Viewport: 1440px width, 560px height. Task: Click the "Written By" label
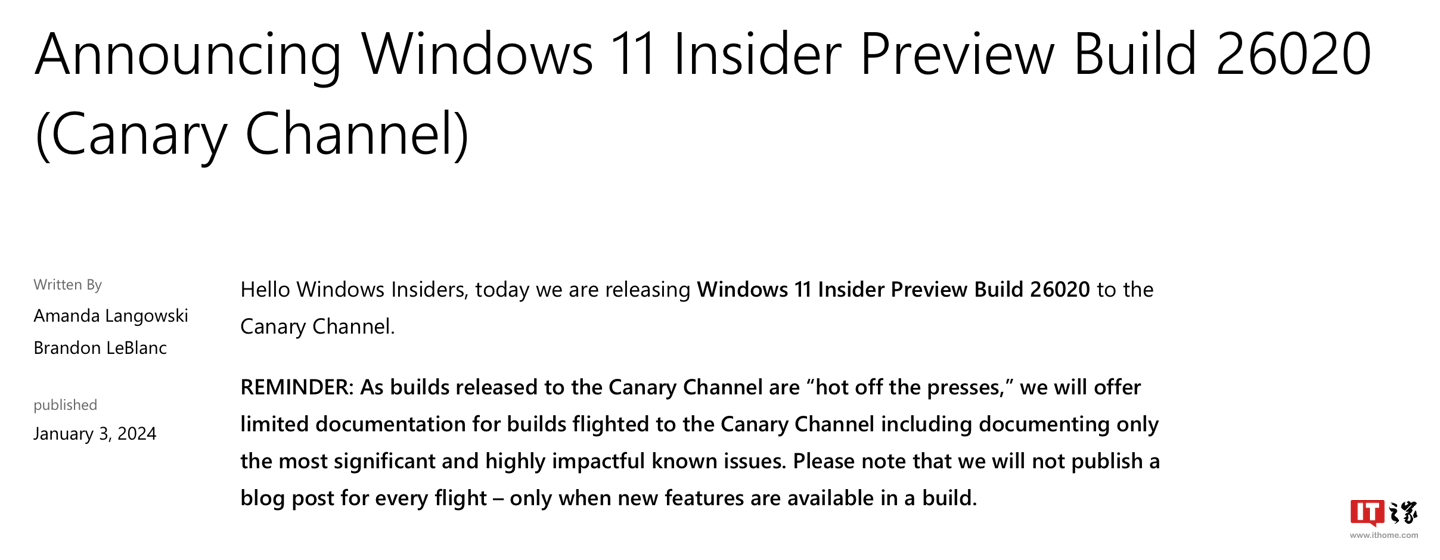(x=68, y=285)
